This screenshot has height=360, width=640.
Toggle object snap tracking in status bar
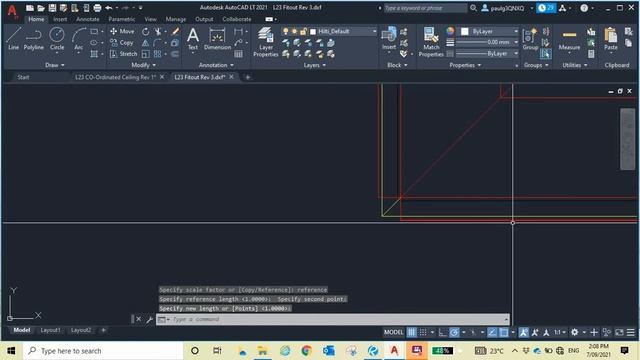tap(492, 332)
